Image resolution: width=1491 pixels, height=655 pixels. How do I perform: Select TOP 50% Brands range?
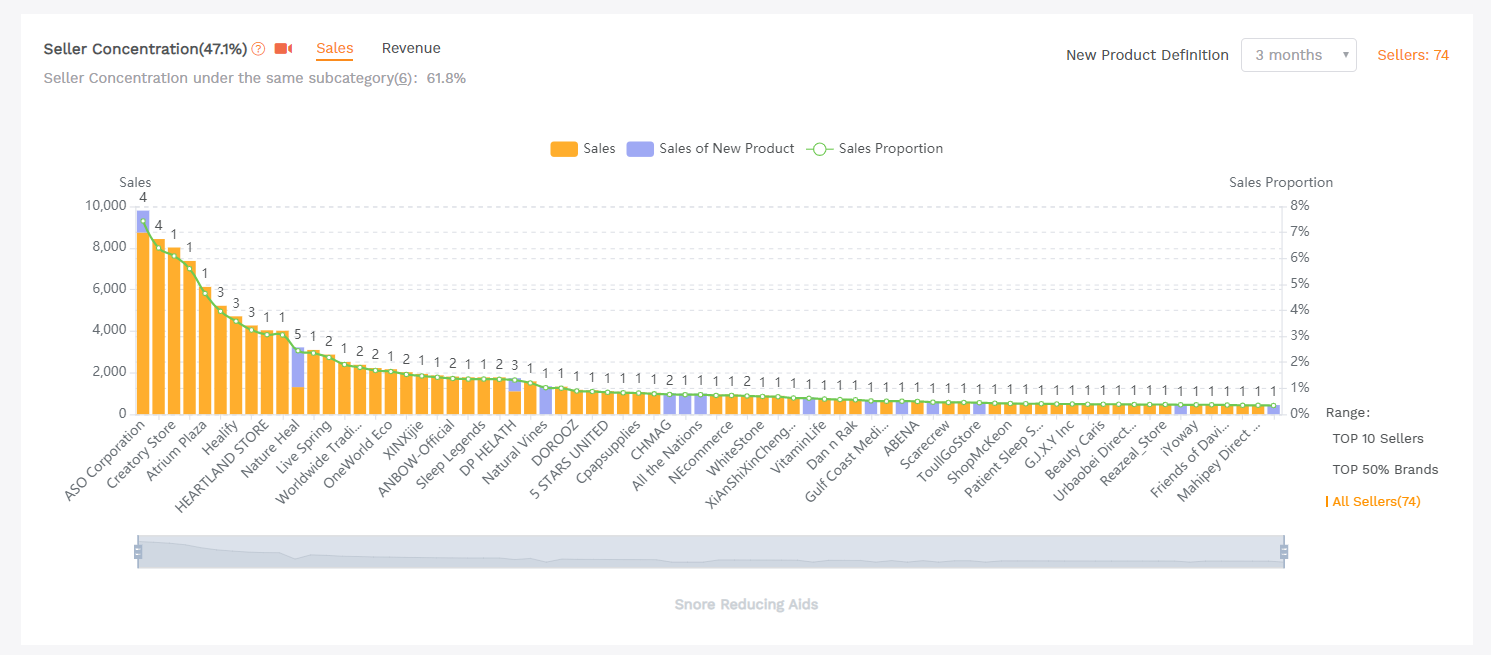(x=1385, y=470)
